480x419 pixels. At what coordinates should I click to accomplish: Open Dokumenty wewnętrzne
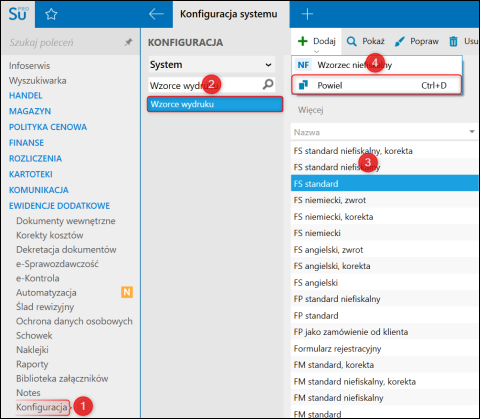coord(66,221)
